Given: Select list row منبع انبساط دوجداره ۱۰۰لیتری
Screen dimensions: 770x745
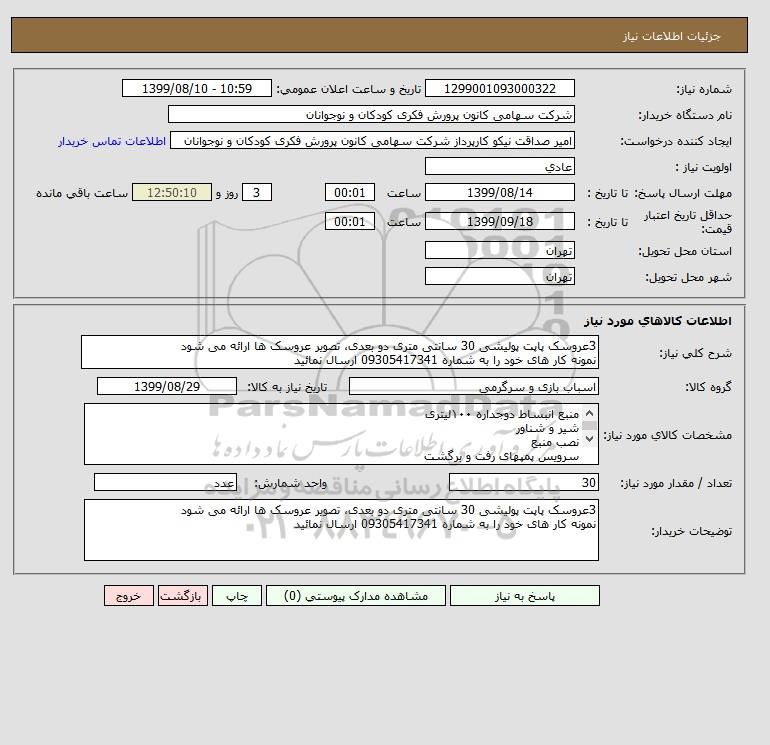Looking at the screenshot, I should (x=501, y=414).
